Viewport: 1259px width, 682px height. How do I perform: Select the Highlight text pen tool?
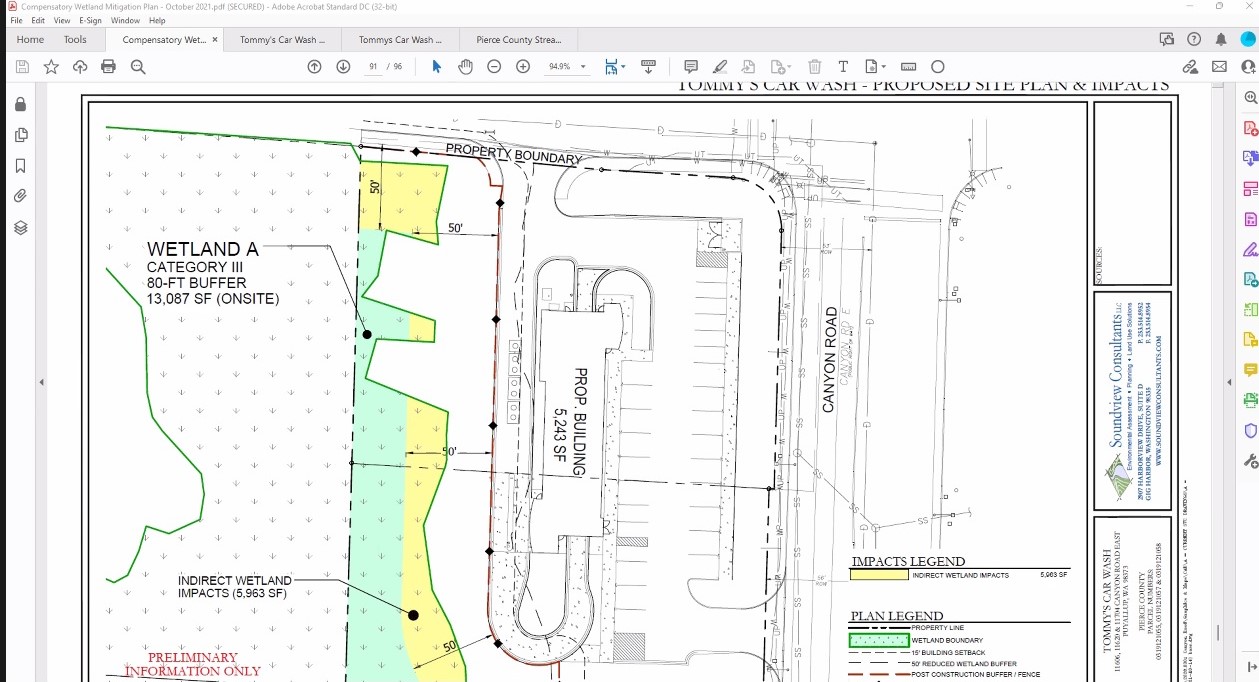(x=719, y=67)
